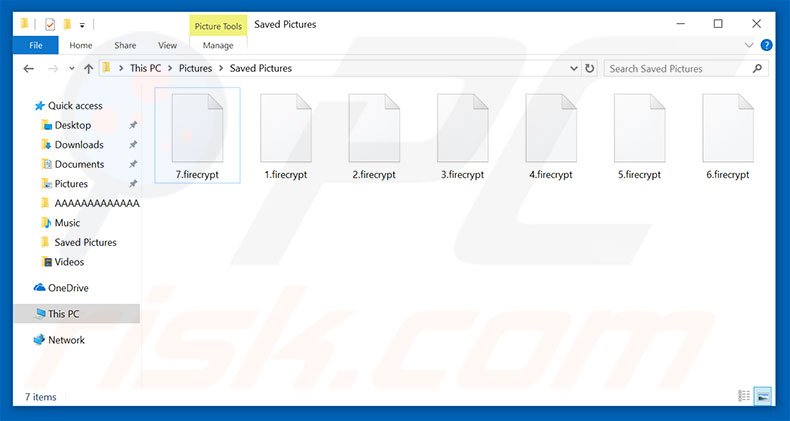Click the Search Saved Pictures field
Screen dimensions: 790x421
tap(686, 68)
